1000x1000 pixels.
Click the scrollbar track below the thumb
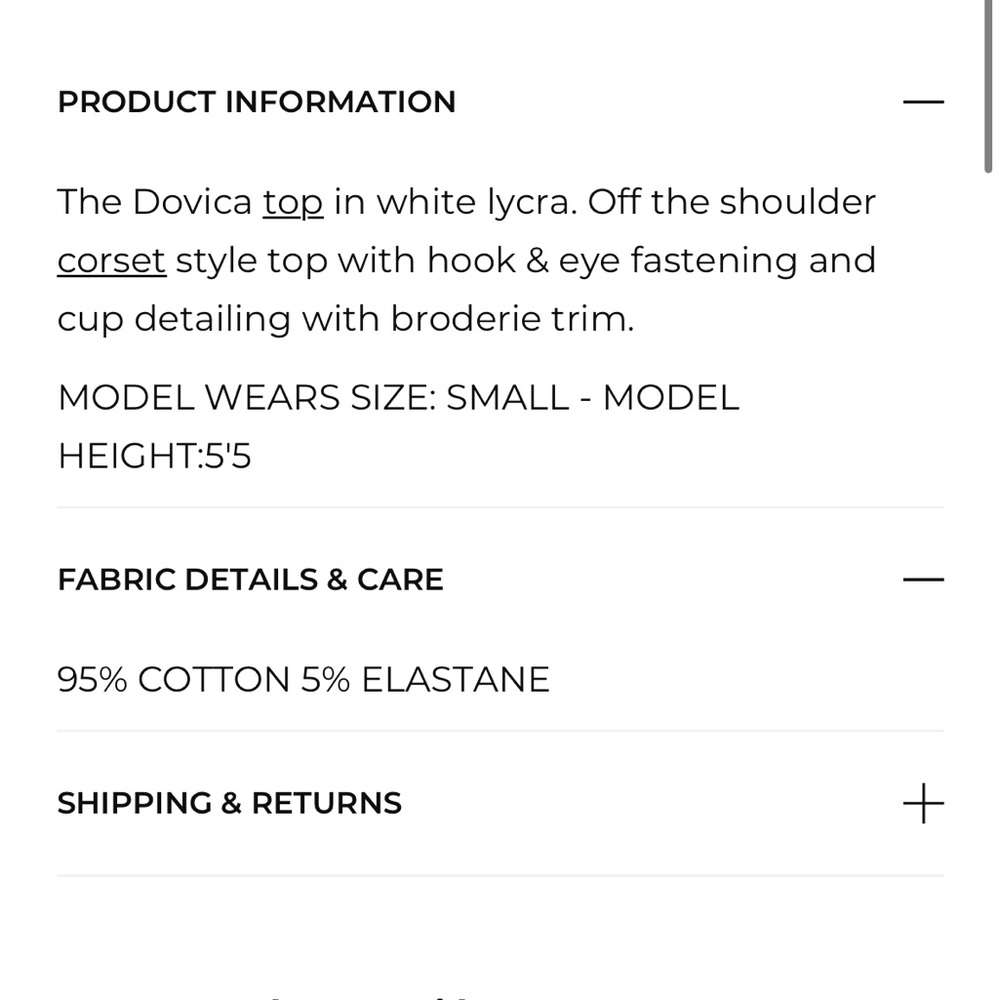[988, 574]
